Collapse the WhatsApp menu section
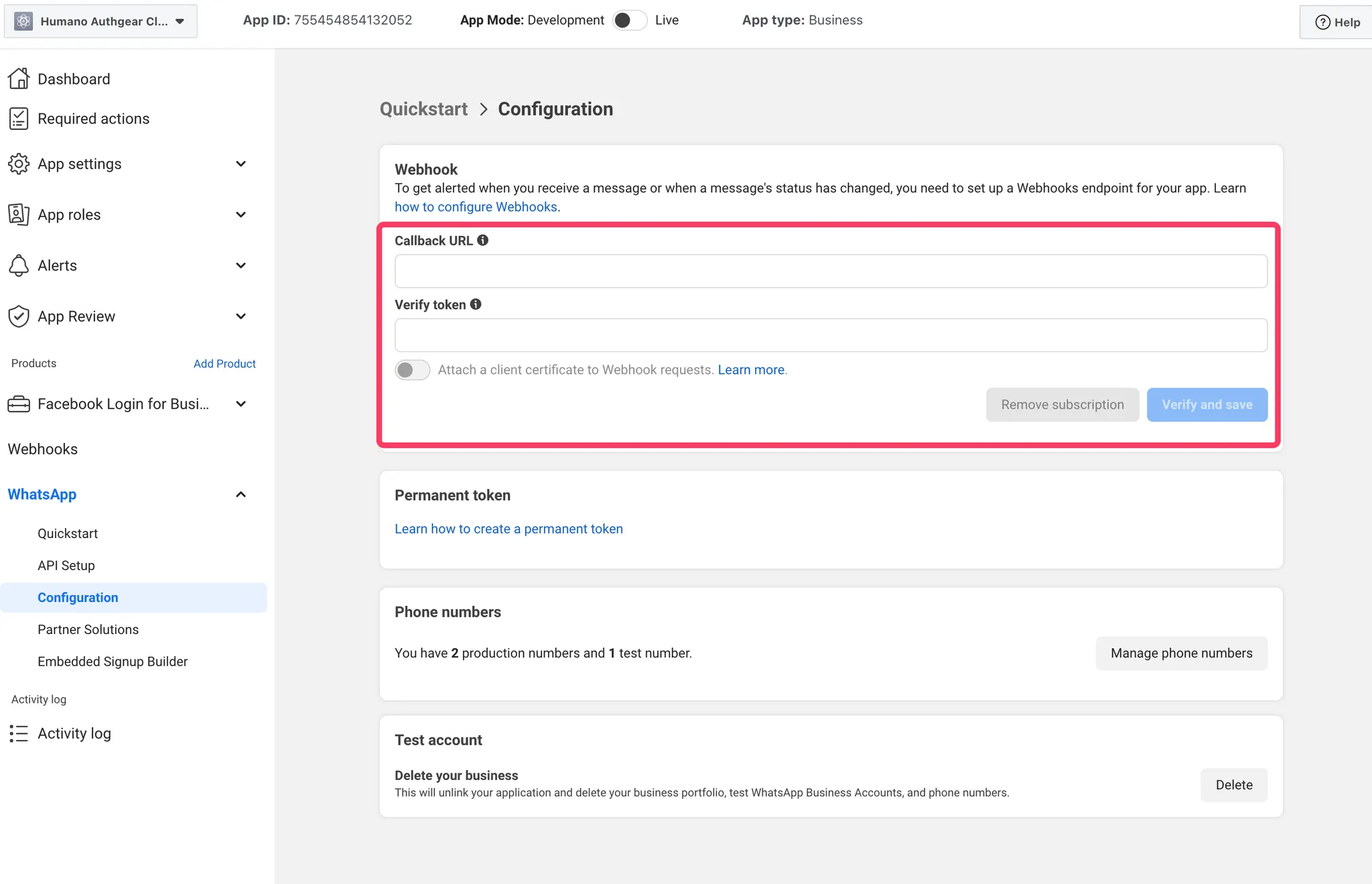Image resolution: width=1372 pixels, height=884 pixels. tap(241, 495)
